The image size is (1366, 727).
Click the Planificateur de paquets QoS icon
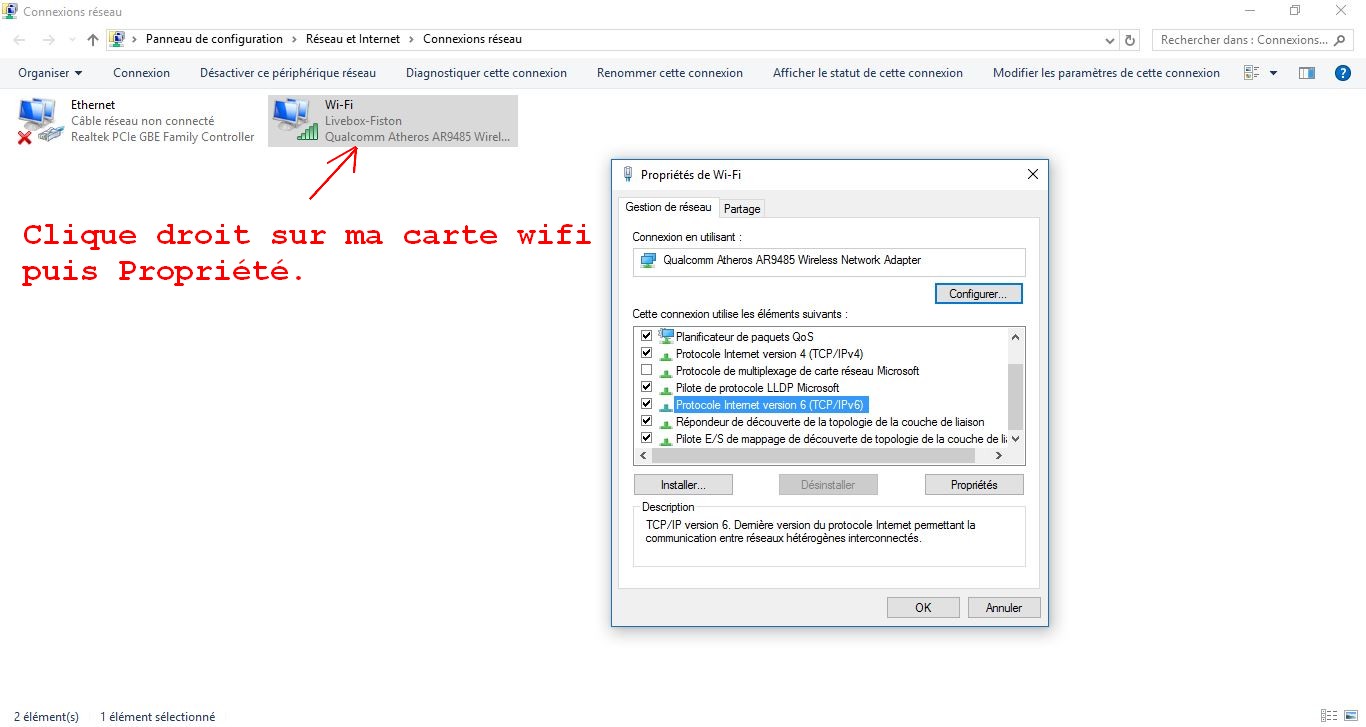[666, 336]
